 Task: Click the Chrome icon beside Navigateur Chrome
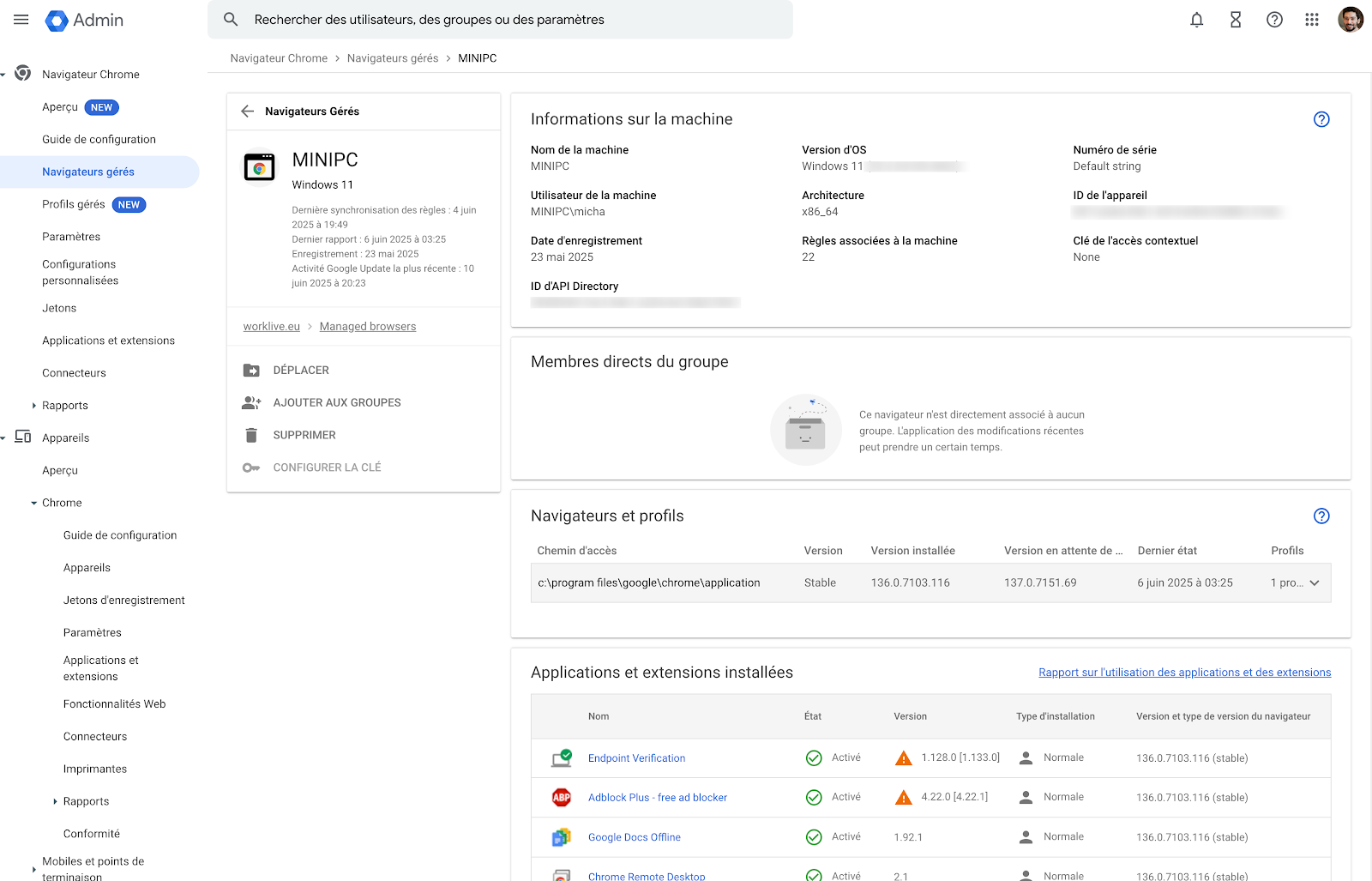pos(23,74)
